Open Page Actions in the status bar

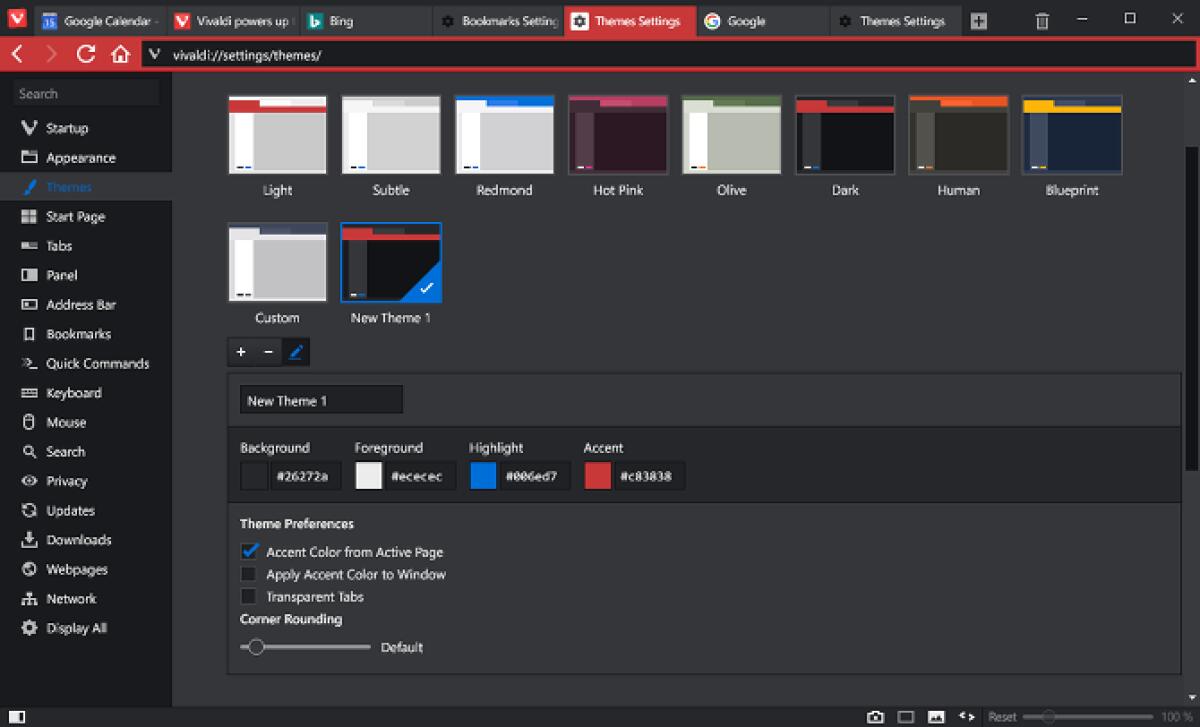[x=966, y=716]
